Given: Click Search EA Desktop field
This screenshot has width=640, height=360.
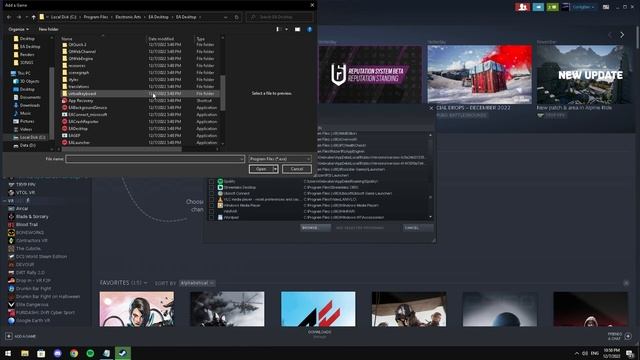Looking at the screenshot, I should click(x=280, y=17).
